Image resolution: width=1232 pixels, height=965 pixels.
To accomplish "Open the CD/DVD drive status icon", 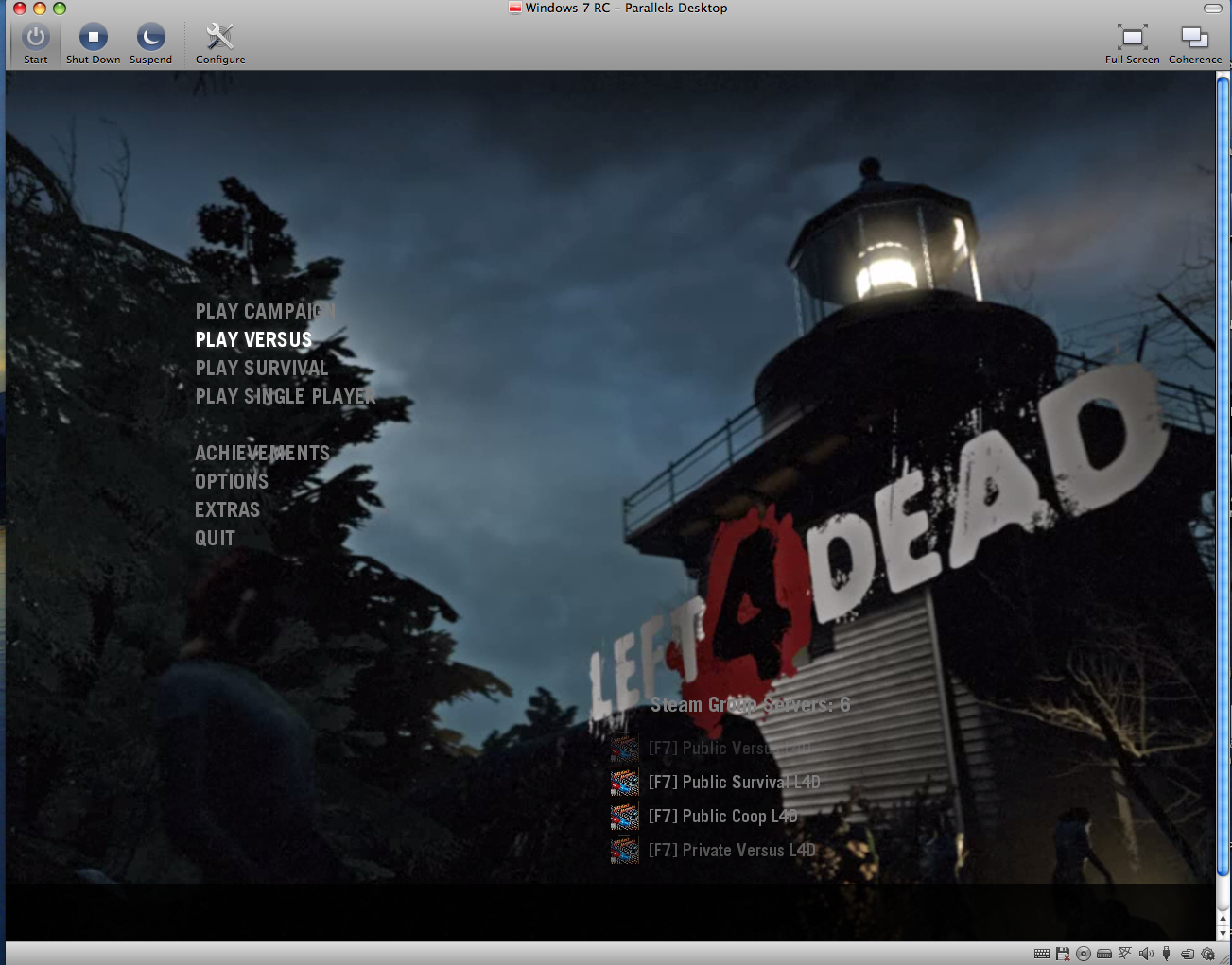I will tap(1084, 954).
